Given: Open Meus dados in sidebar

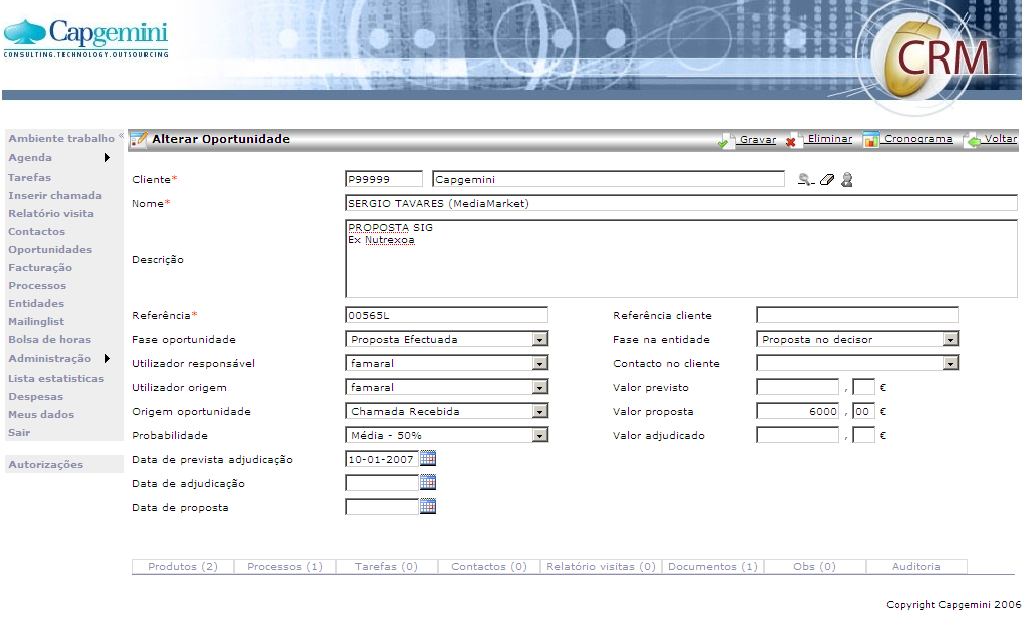Looking at the screenshot, I should (41, 414).
